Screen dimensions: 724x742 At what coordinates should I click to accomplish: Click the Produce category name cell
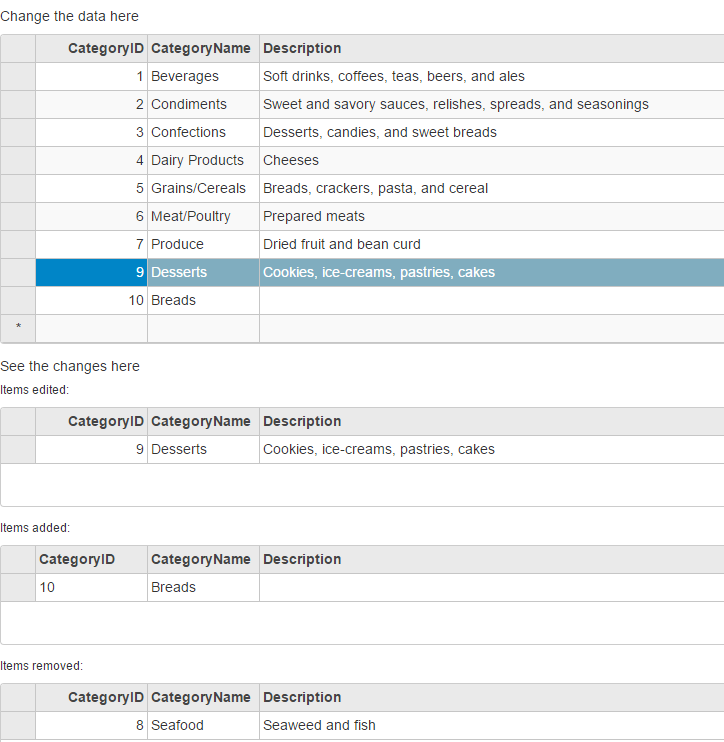click(x=203, y=244)
